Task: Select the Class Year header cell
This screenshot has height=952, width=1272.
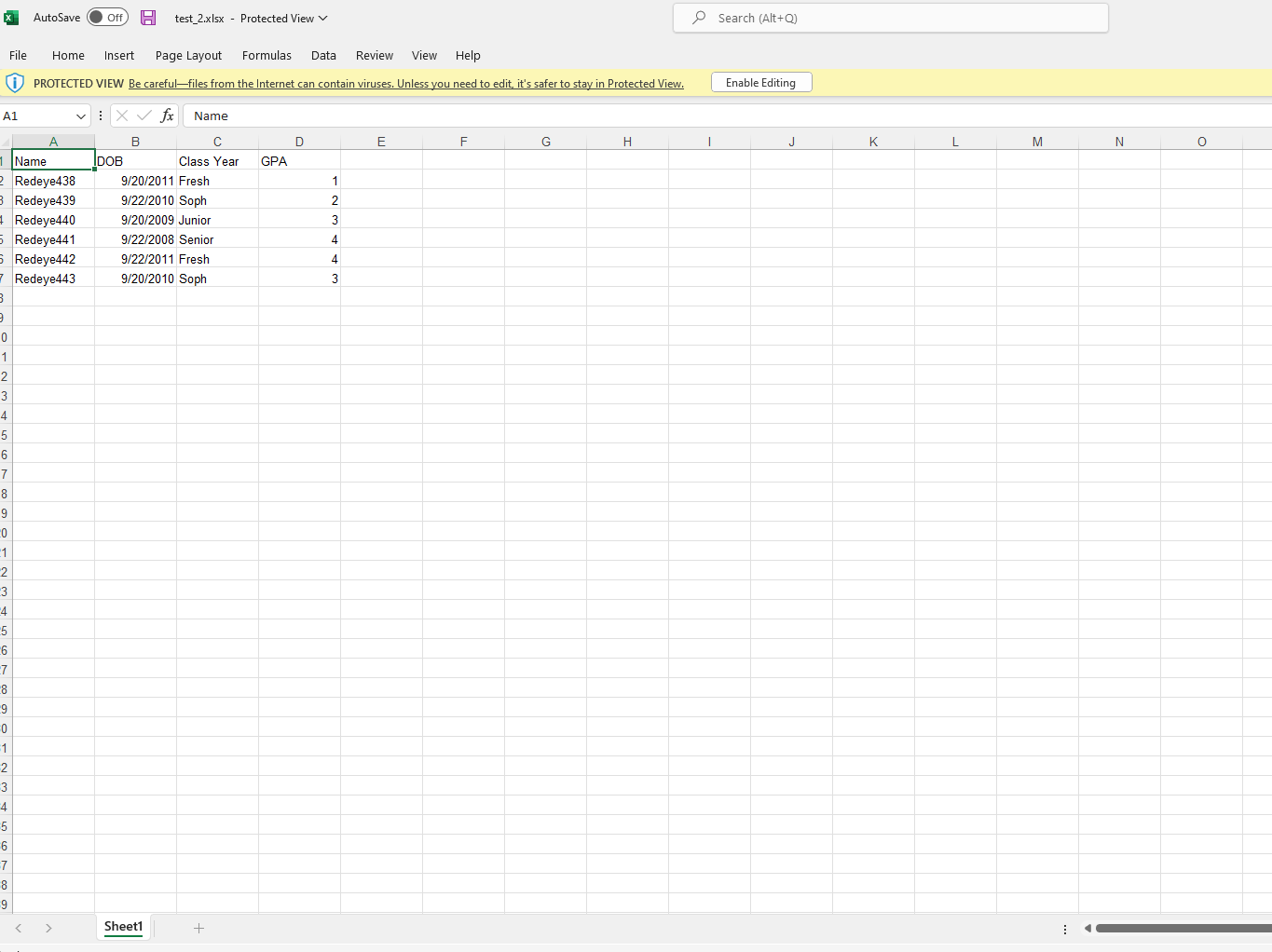Action: click(217, 160)
